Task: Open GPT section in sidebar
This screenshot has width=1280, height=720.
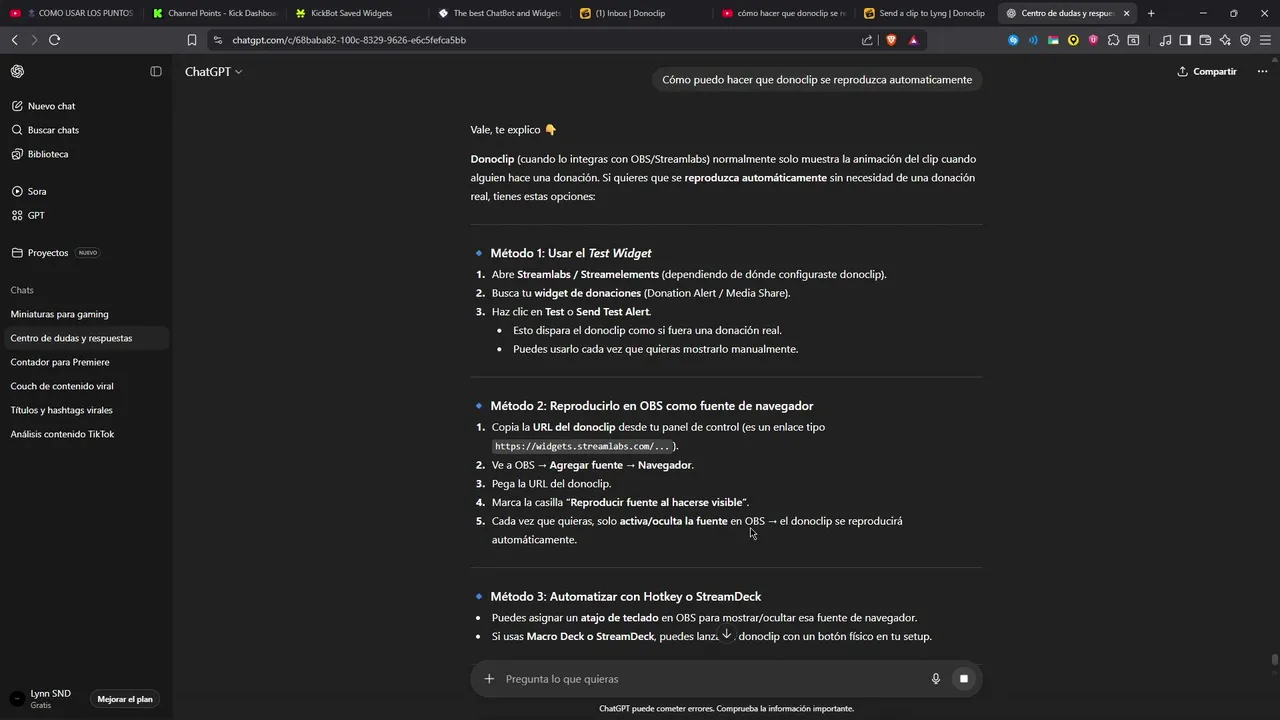Action: 36,215
